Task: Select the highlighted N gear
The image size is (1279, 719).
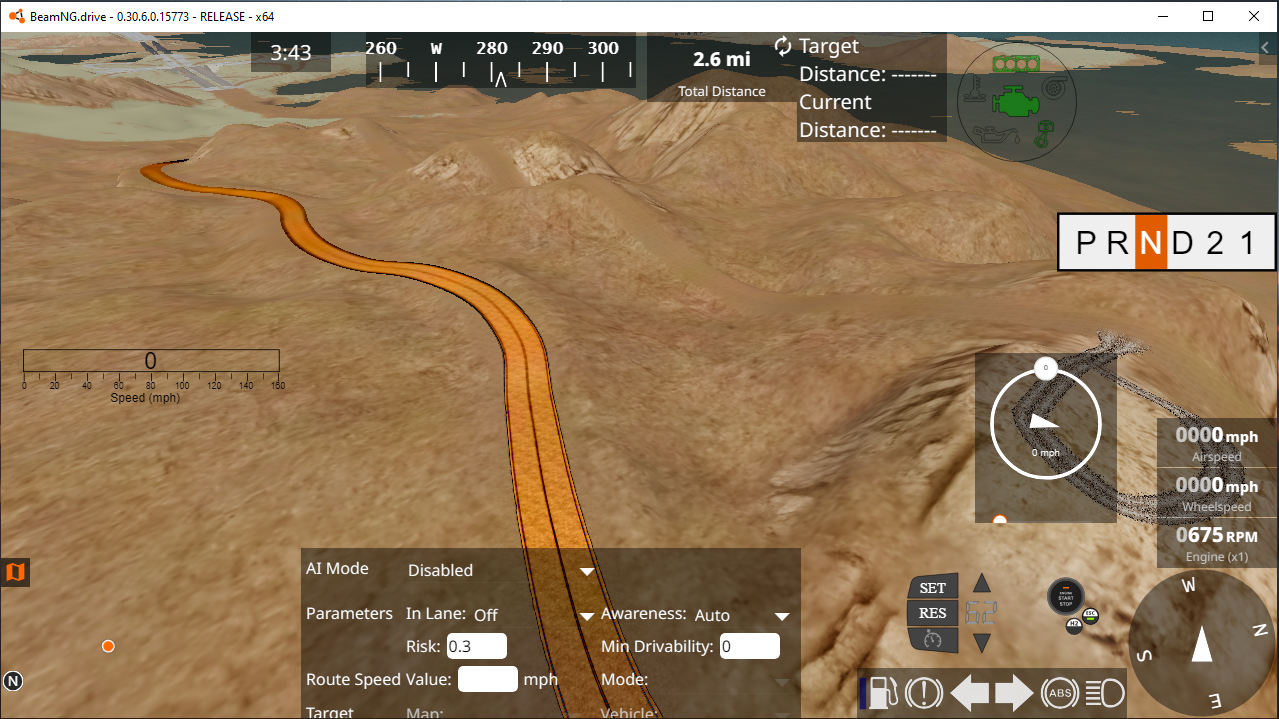Action: tap(1151, 243)
